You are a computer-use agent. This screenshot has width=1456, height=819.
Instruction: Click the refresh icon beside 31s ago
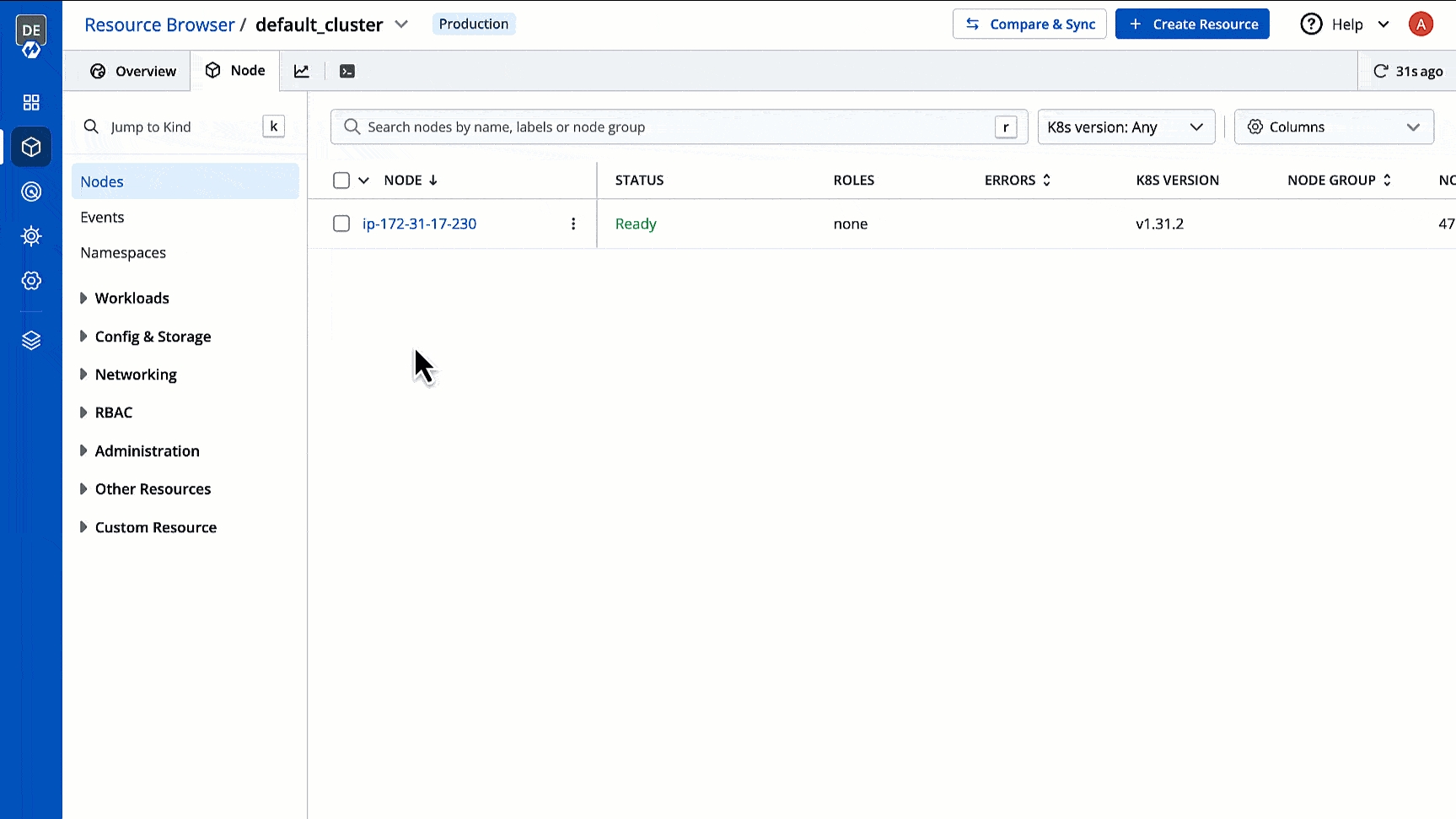click(1380, 72)
